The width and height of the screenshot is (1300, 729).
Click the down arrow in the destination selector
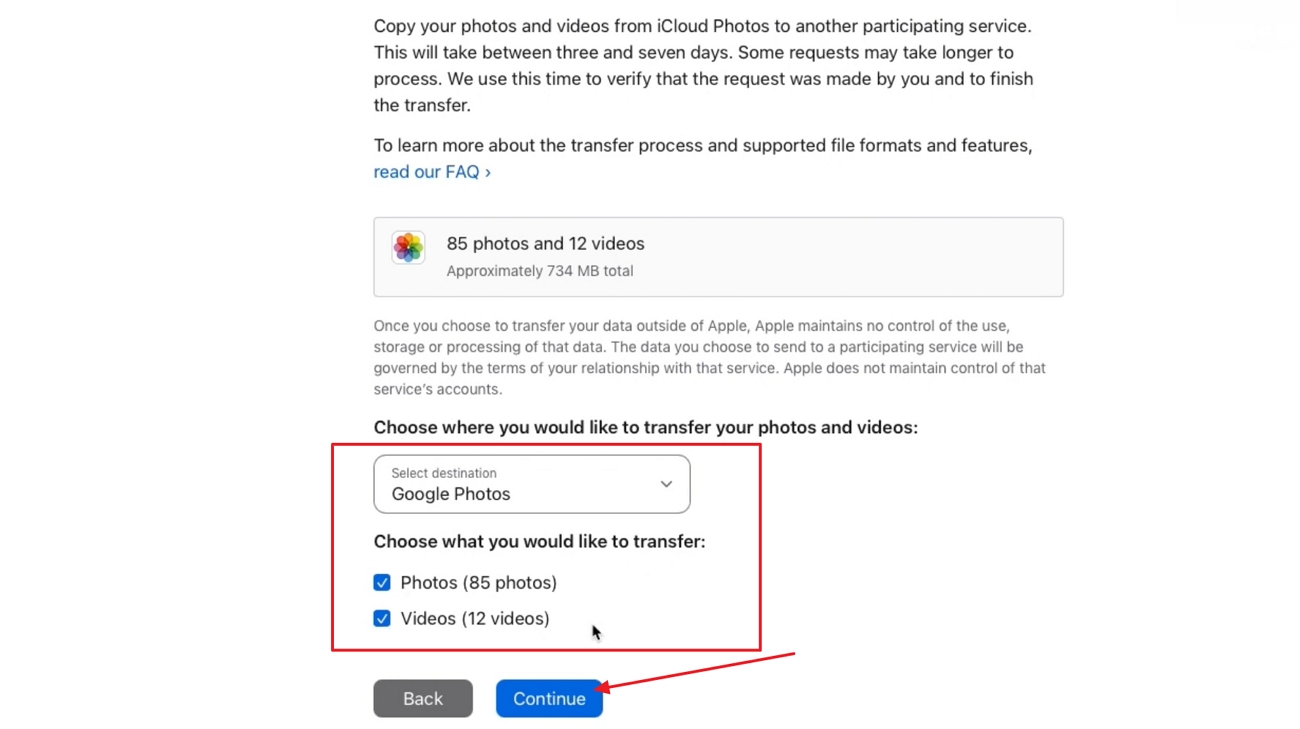pyautogui.click(x=666, y=483)
